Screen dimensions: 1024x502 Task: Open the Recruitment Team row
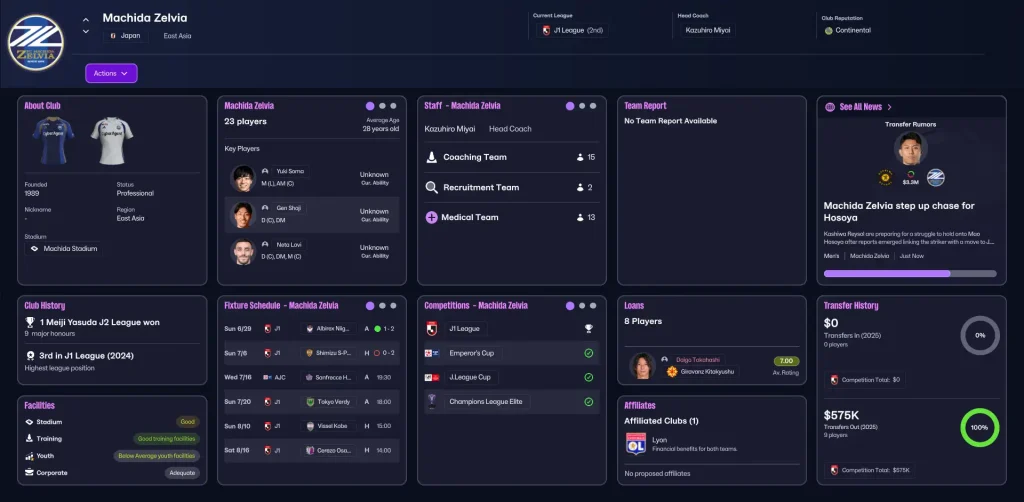tap(510, 187)
